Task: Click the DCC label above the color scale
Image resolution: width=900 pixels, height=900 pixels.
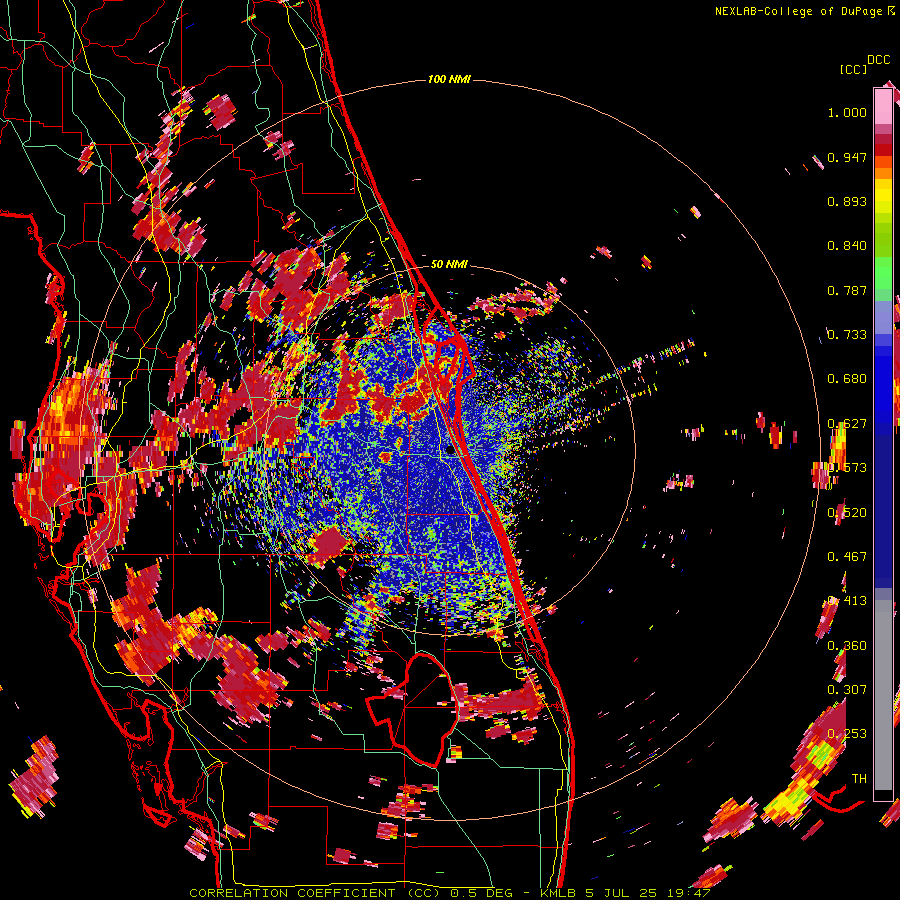Action: [x=878, y=60]
